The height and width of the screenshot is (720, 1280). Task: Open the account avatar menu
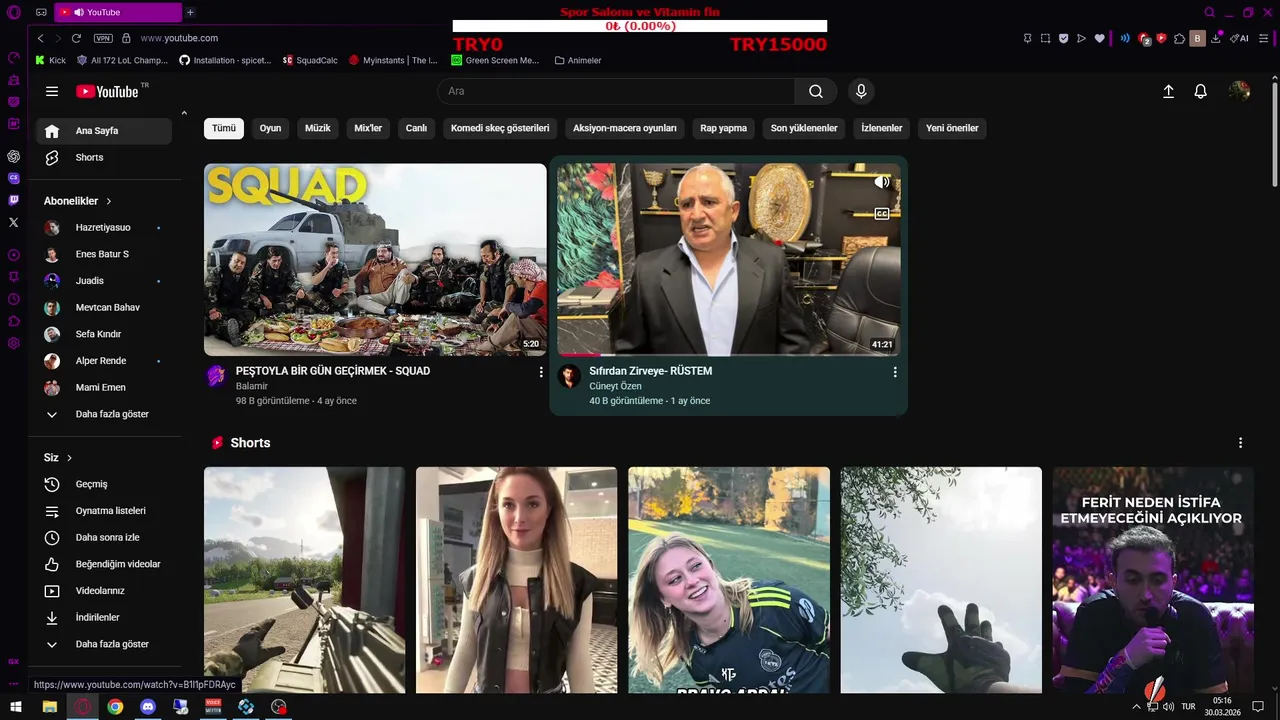pos(1240,91)
